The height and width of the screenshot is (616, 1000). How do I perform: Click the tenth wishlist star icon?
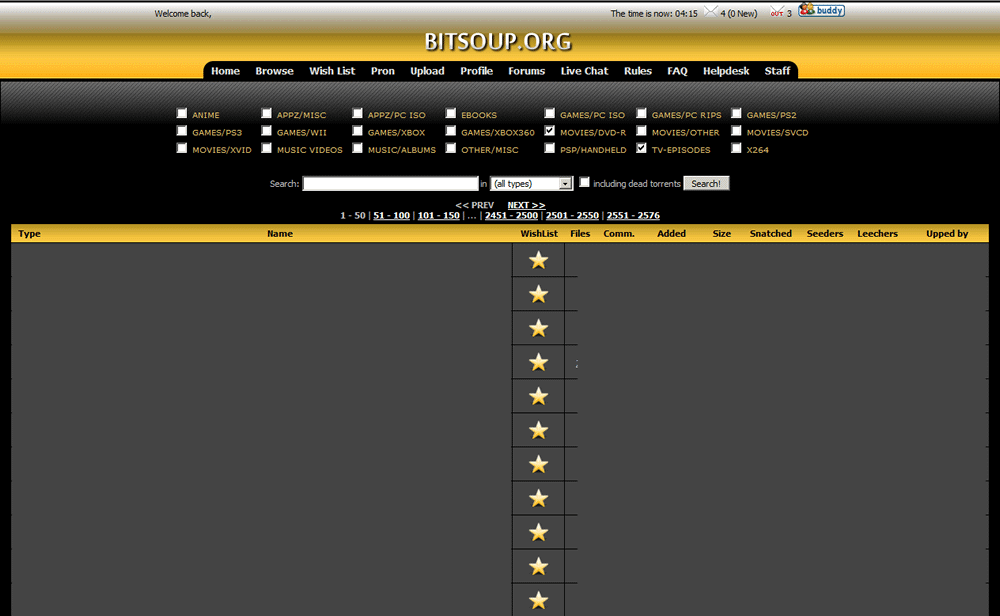[x=538, y=566]
